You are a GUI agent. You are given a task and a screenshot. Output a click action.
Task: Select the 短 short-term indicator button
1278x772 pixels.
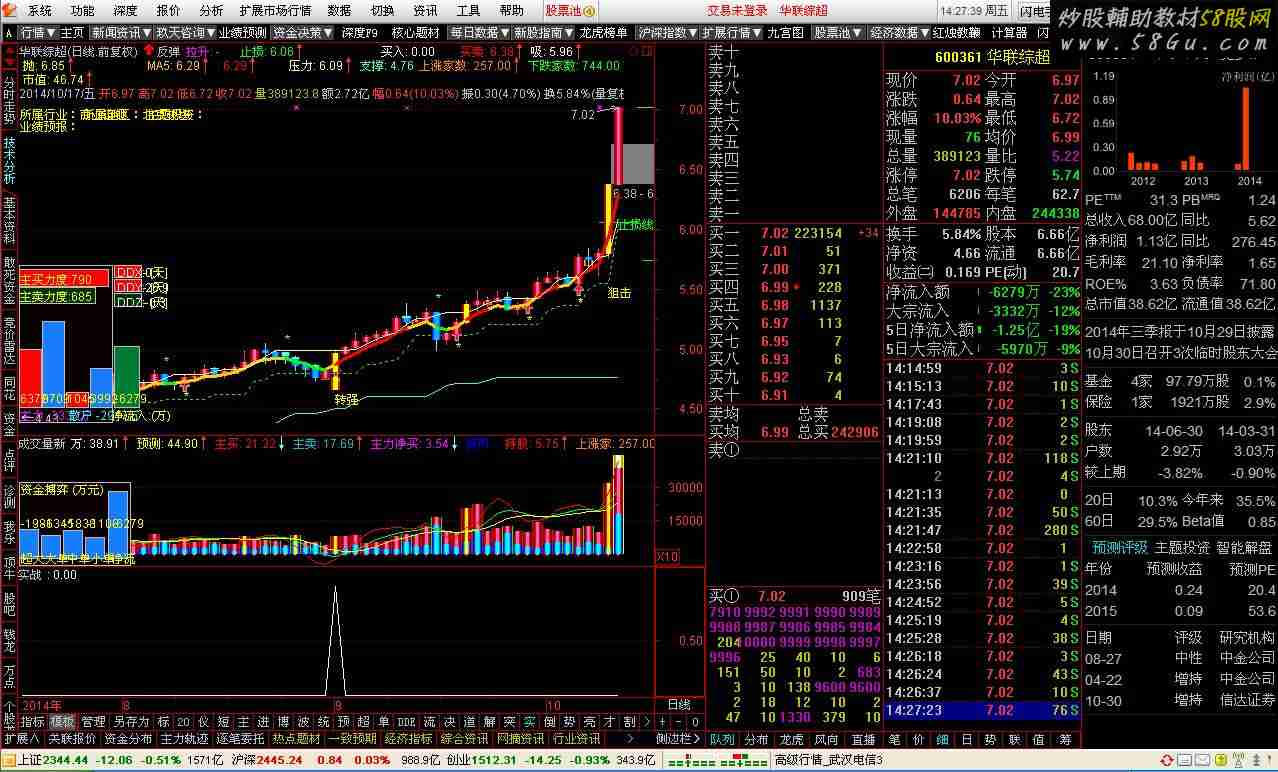click(x=223, y=721)
